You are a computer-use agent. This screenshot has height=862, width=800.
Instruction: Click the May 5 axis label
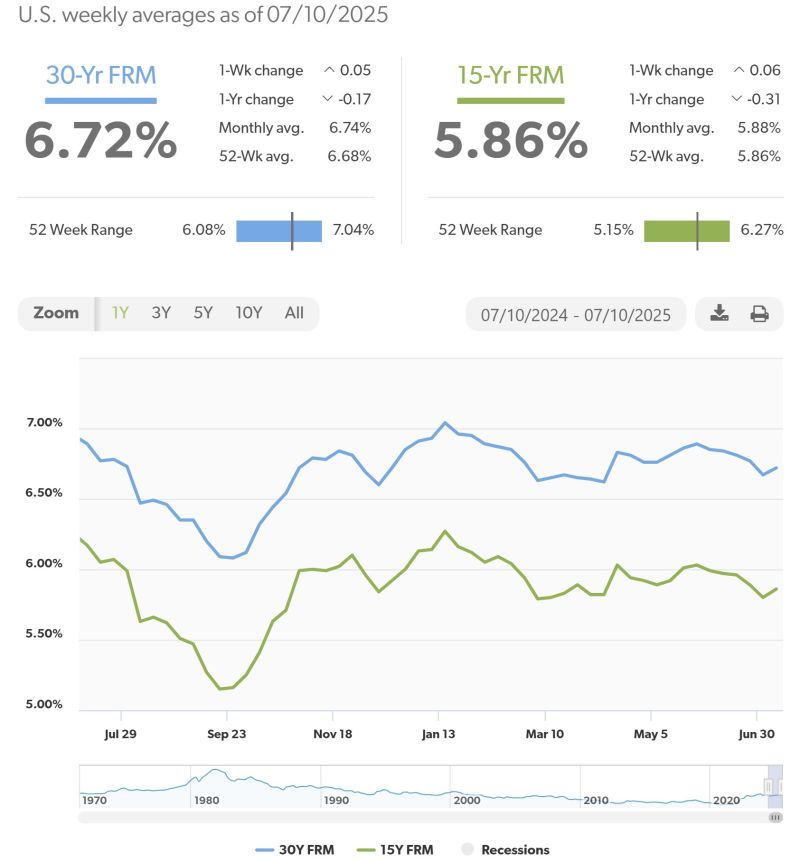pyautogui.click(x=650, y=734)
